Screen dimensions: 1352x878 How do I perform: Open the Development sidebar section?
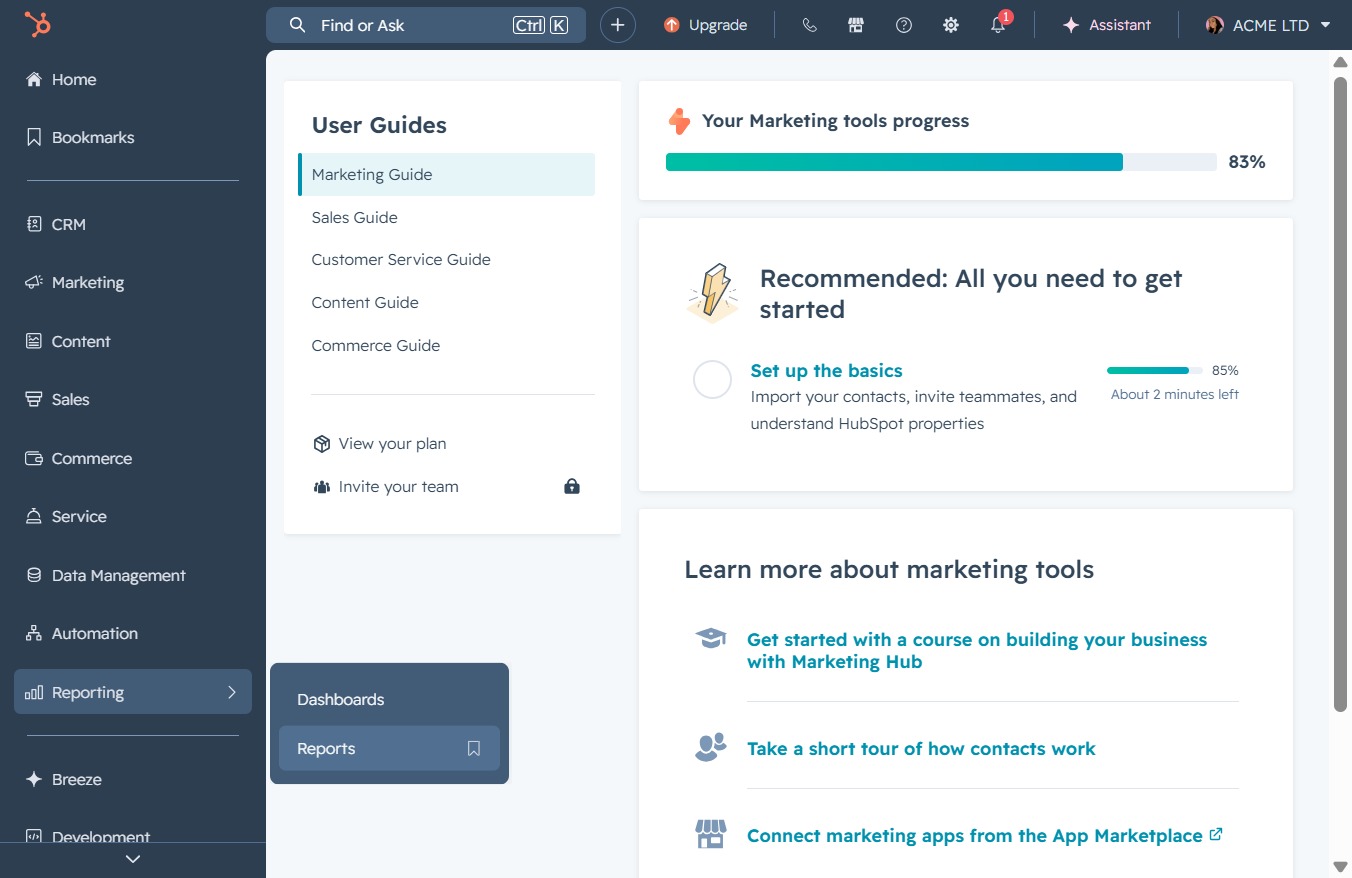(133, 836)
